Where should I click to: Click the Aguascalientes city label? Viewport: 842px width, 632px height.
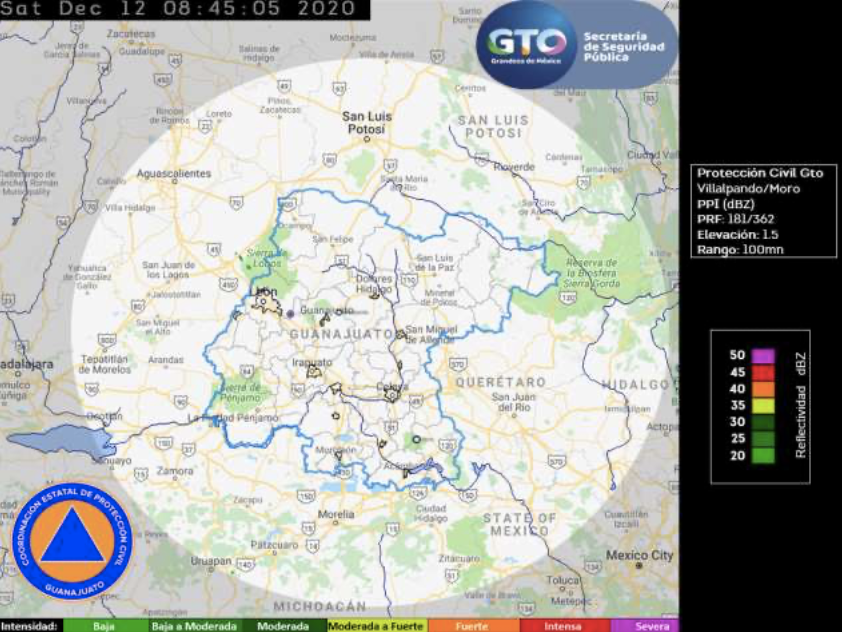(173, 173)
